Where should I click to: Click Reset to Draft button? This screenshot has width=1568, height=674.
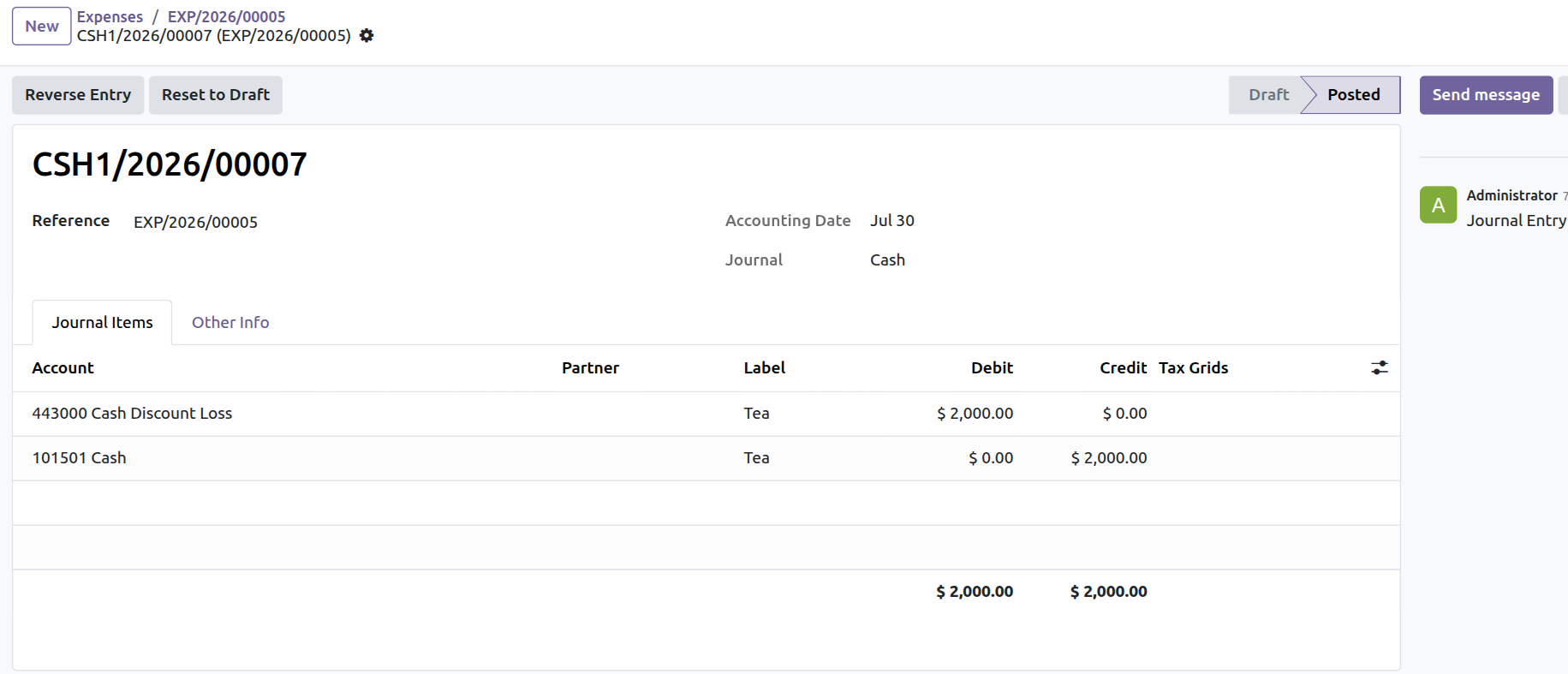coord(216,95)
